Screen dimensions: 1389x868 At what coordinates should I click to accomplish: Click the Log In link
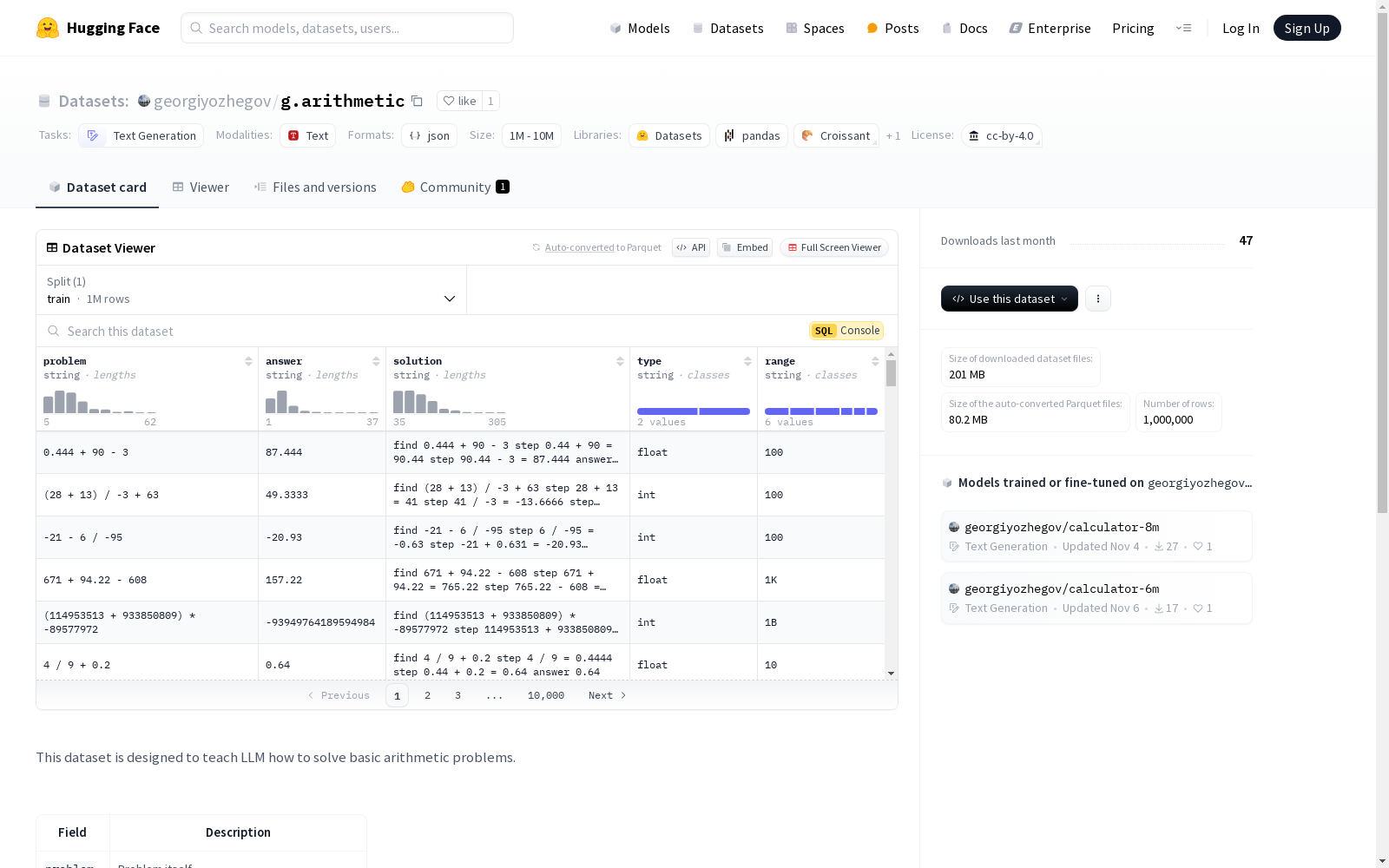point(1241,28)
